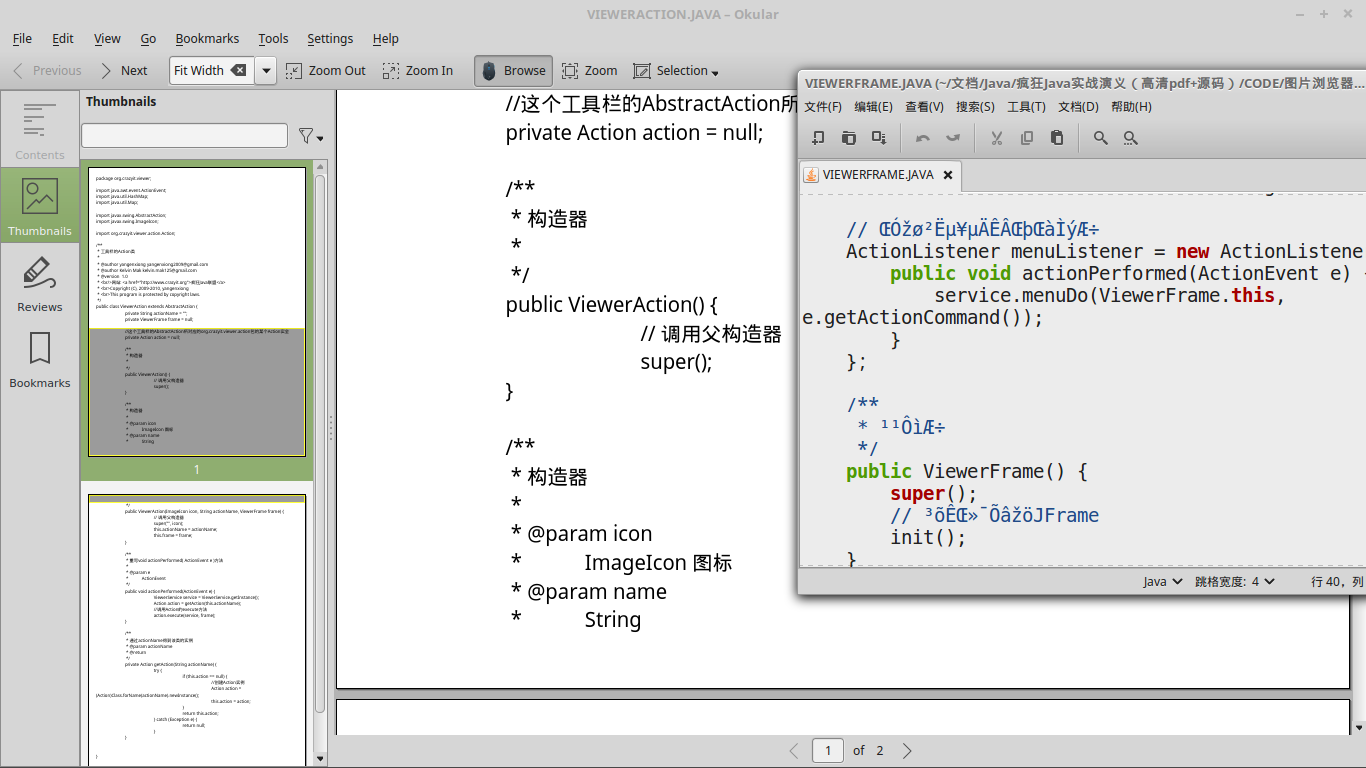Image resolution: width=1366 pixels, height=768 pixels.
Task: Open the File menu in Okular
Action: tap(22, 38)
